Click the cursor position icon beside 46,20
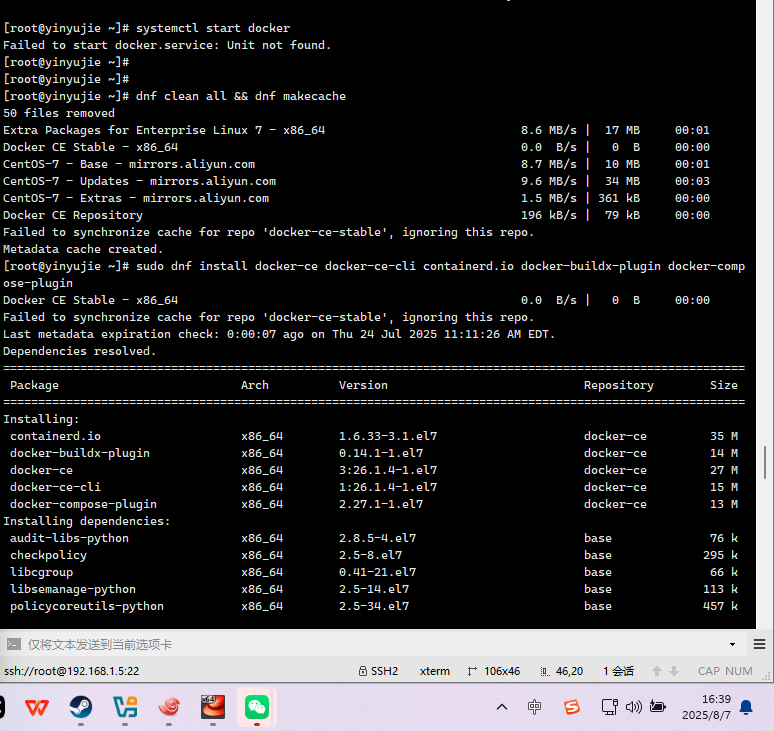This screenshot has width=774, height=731. (x=545, y=671)
